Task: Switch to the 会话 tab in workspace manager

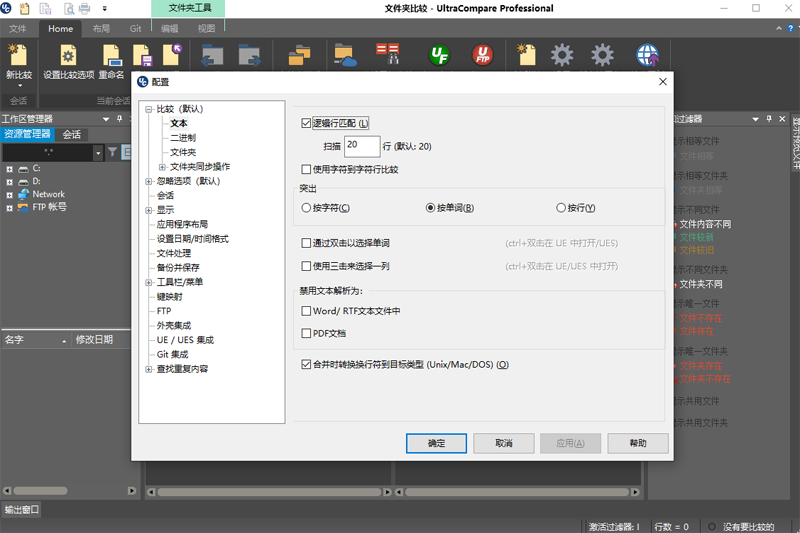Action: 72,134
